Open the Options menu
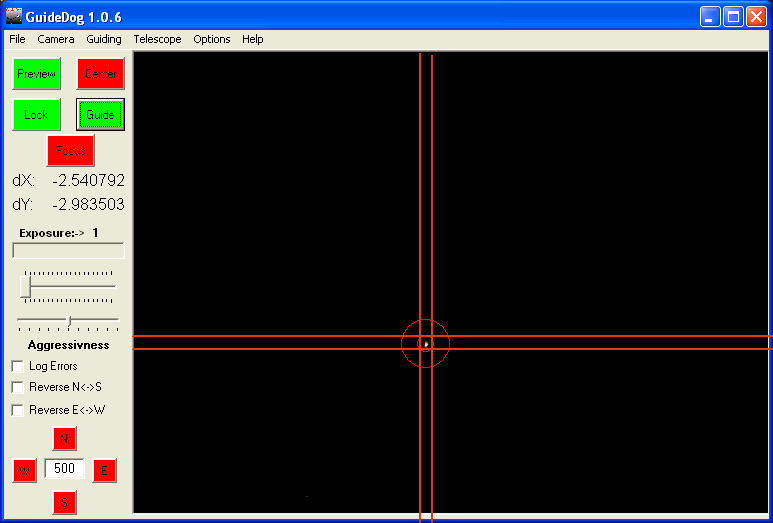 [212, 39]
